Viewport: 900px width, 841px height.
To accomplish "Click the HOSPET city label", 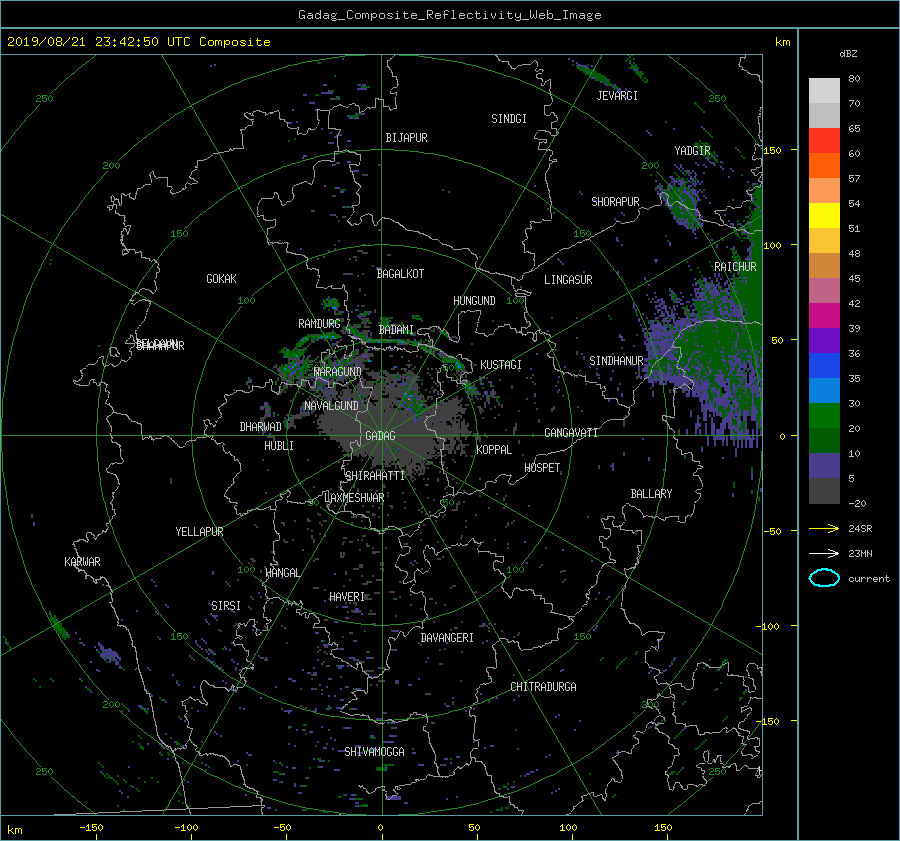I will pos(542,468).
